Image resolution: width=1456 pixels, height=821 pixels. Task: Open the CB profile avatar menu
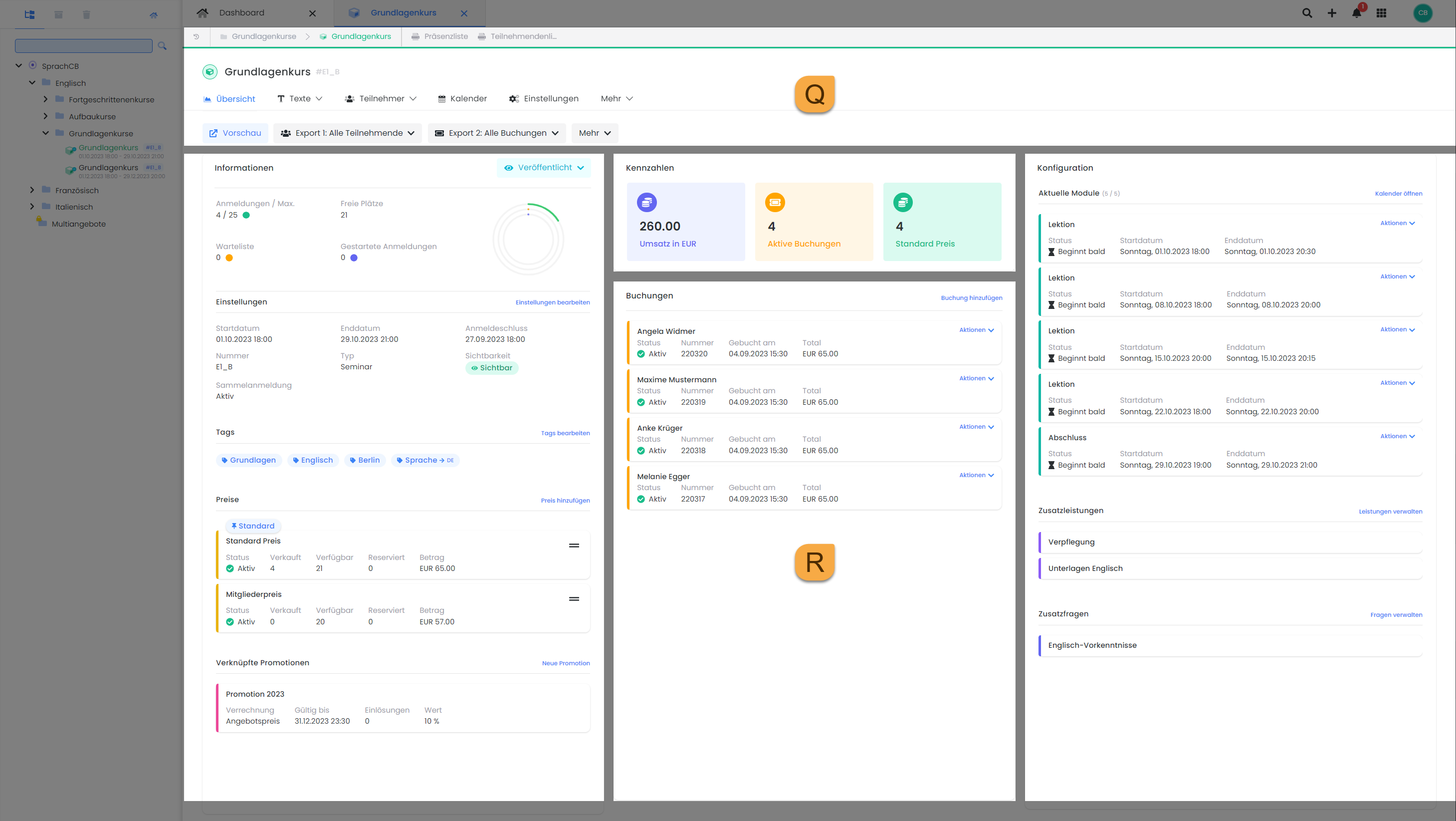pos(1423,13)
